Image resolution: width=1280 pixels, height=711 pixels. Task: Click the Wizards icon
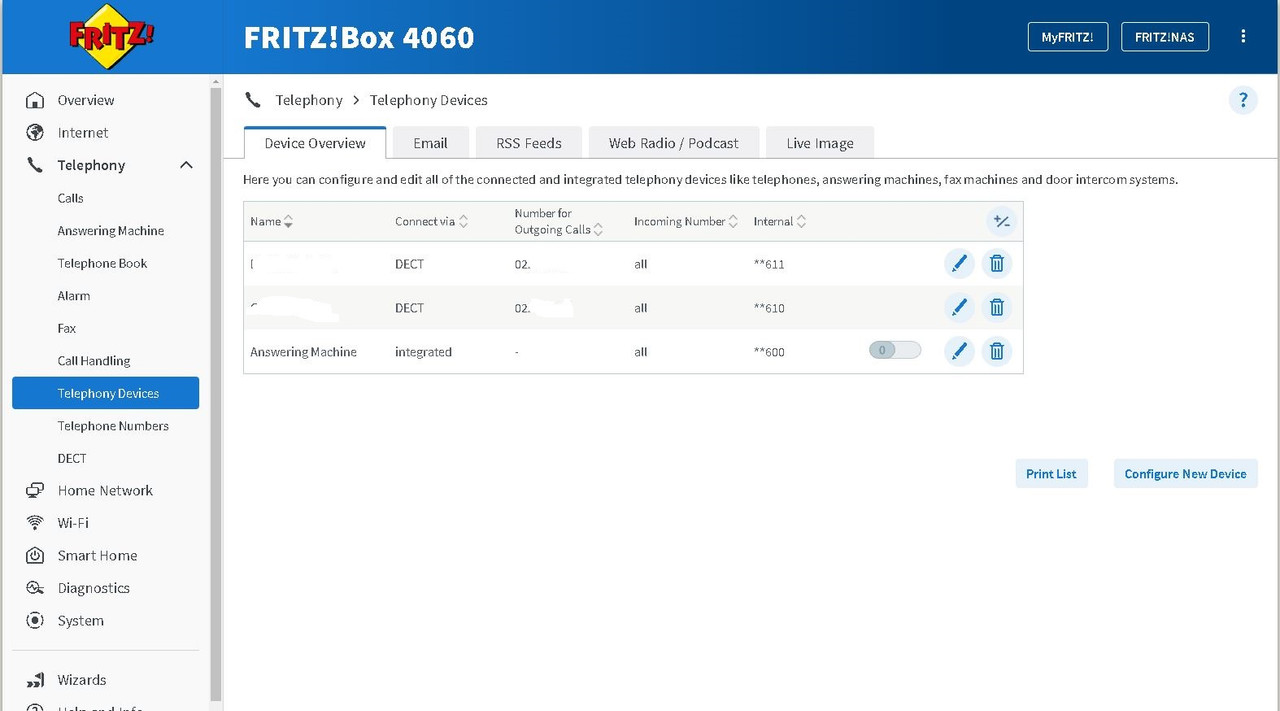click(35, 680)
